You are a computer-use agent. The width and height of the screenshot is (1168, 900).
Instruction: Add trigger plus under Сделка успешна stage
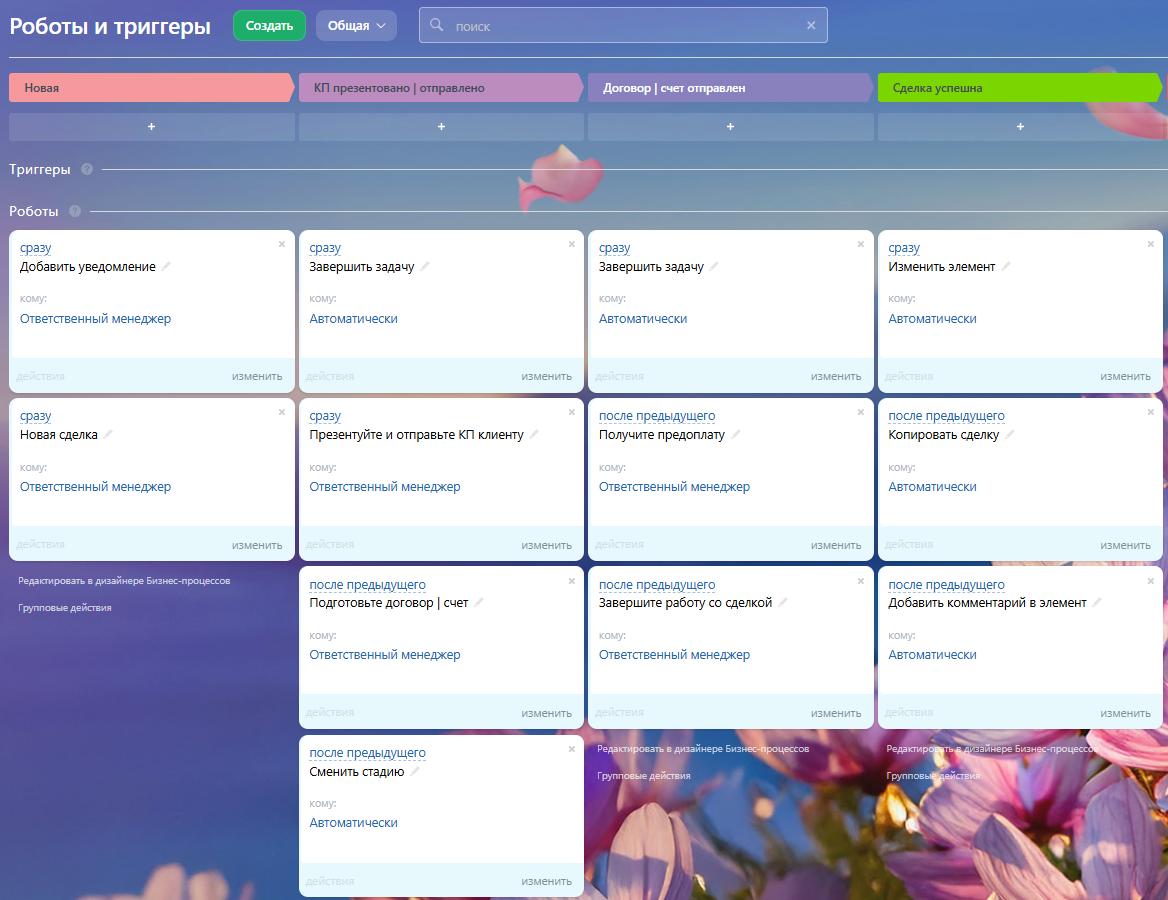1020,127
